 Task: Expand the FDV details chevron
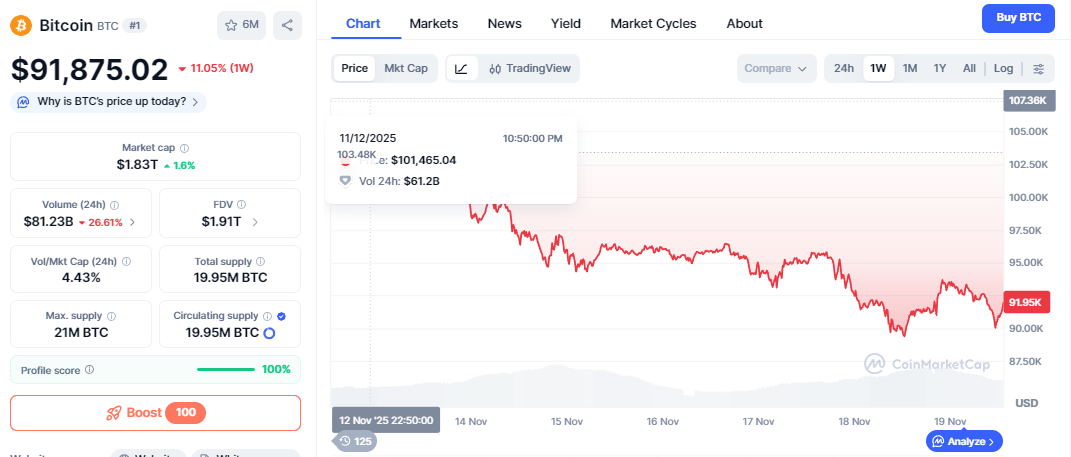coord(255,222)
